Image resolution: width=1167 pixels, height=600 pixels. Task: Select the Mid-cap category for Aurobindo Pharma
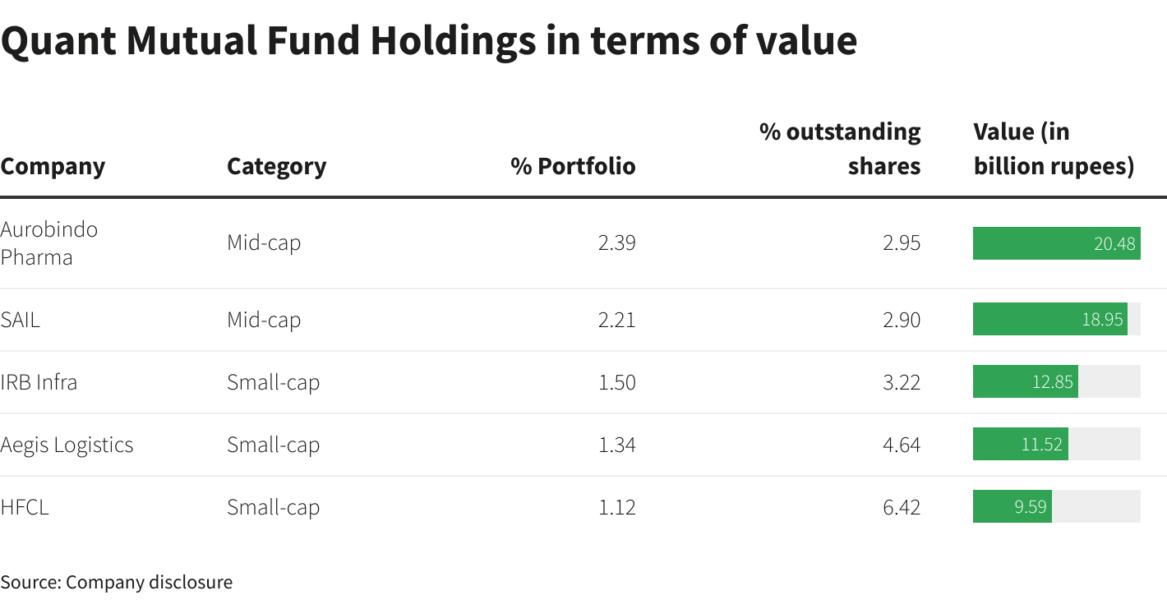click(263, 243)
